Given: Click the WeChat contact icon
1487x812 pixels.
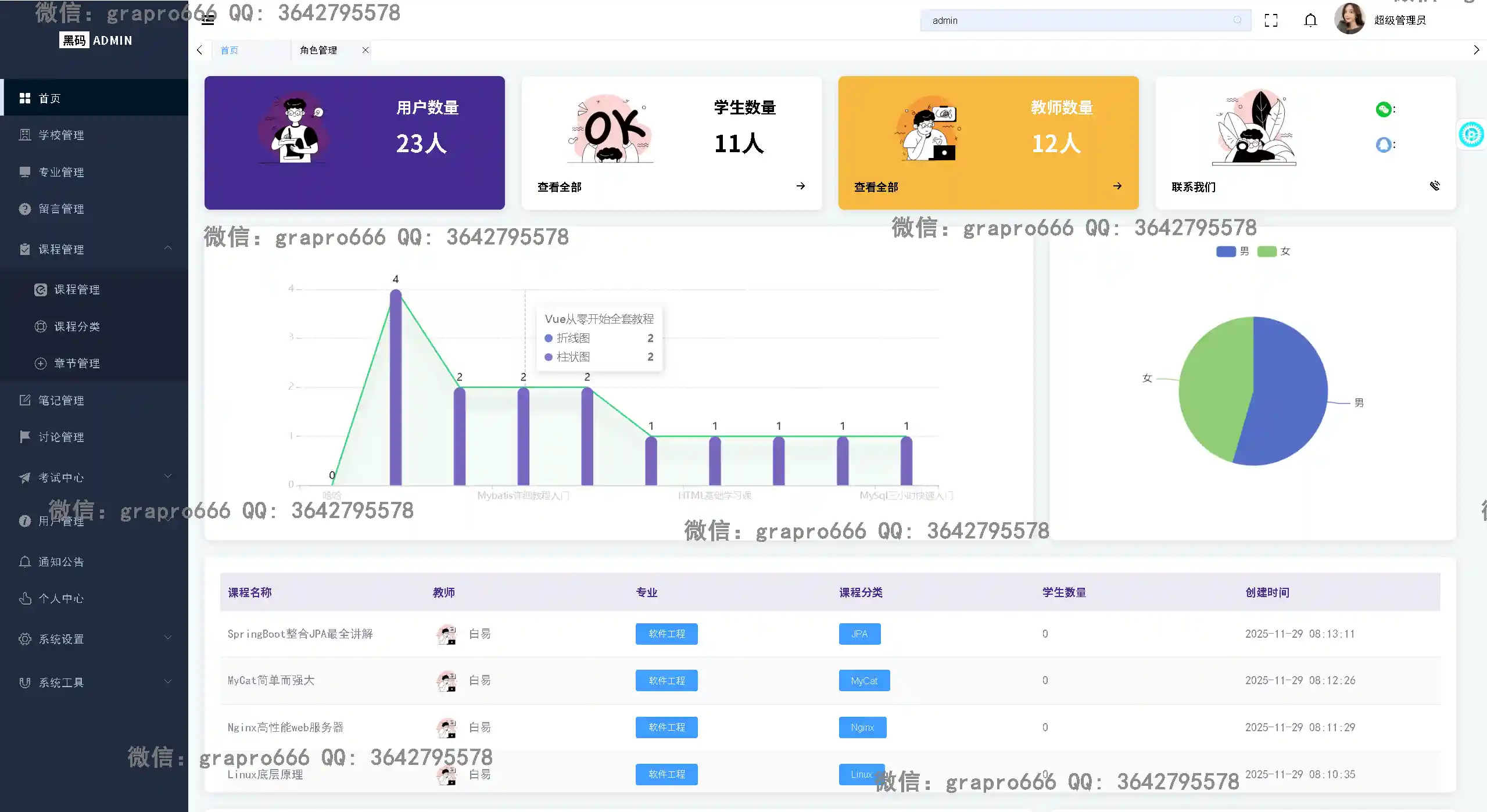Looking at the screenshot, I should pos(1383,109).
